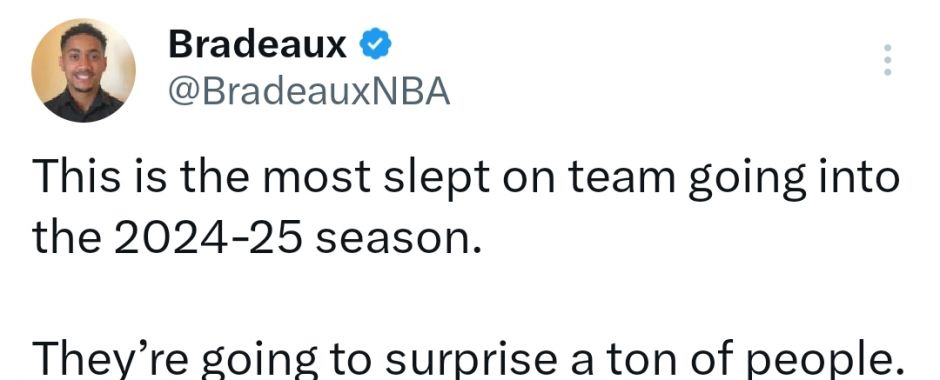Screen dimensions: 940x380
Task: Click the text '2024-25' in the tweet
Action: point(206,238)
